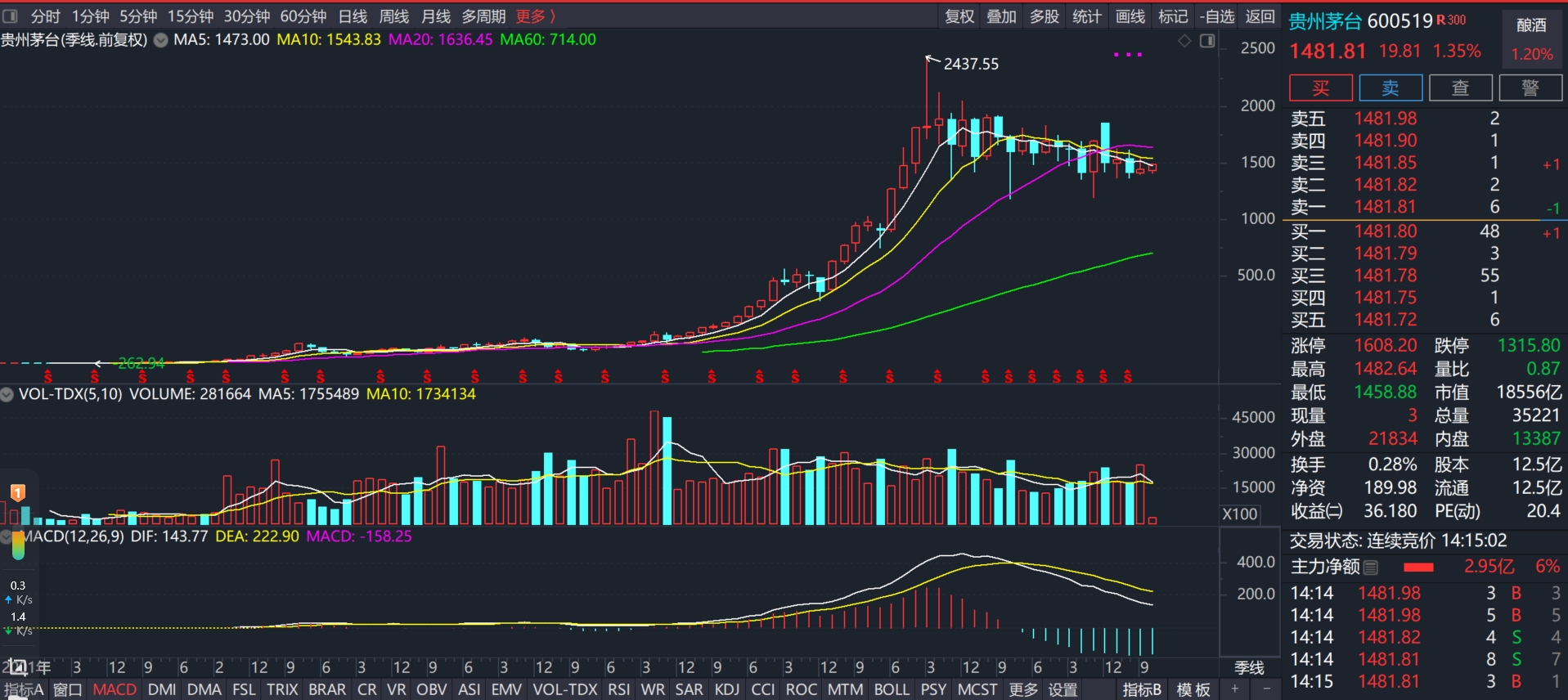Toggle the panel layout icon at top left
1568x700 pixels.
[11, 16]
